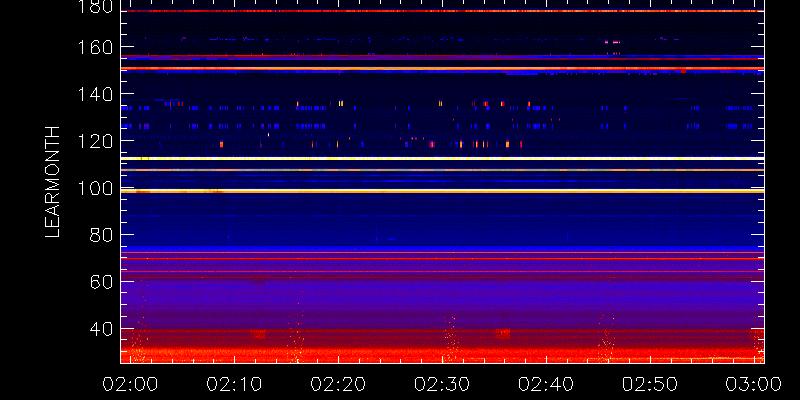Click the 02:00 time axis label
The height and width of the screenshot is (400, 800).
[130, 384]
